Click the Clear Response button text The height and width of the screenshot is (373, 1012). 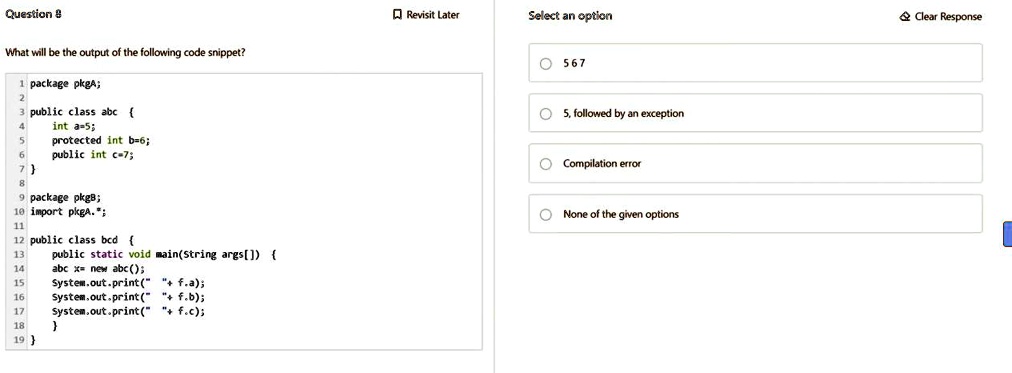(x=948, y=17)
